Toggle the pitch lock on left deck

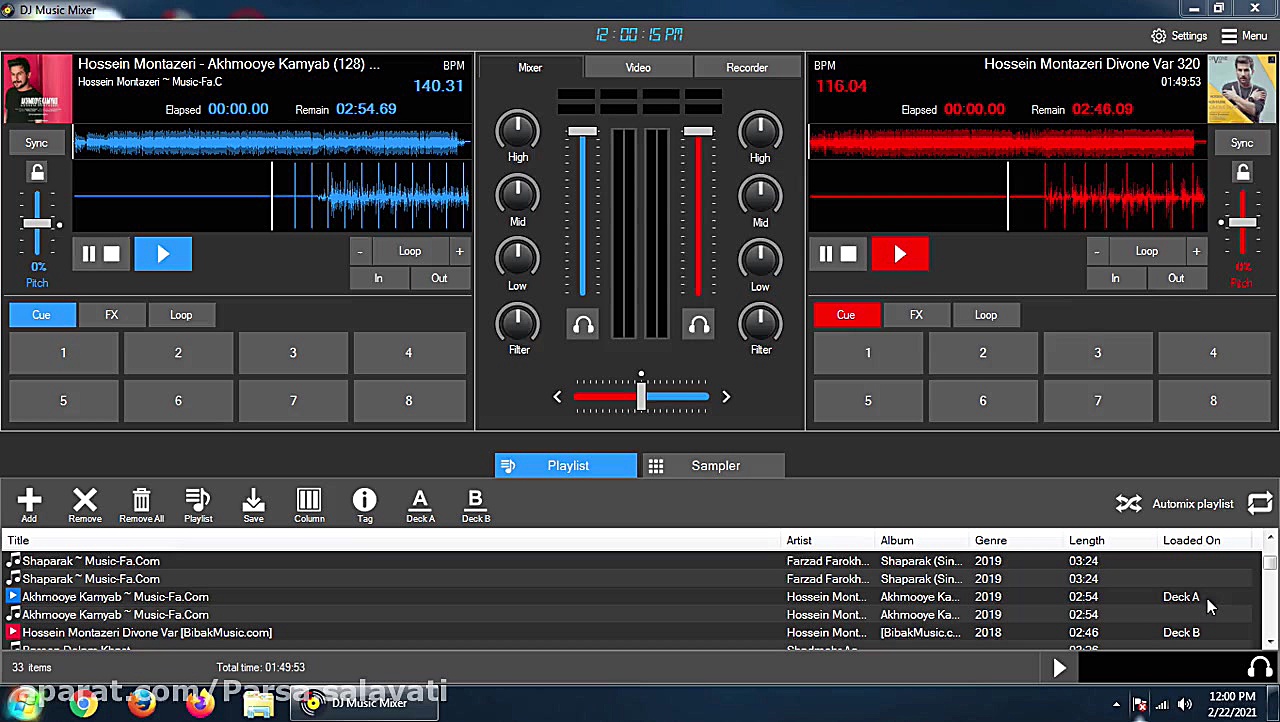click(37, 172)
